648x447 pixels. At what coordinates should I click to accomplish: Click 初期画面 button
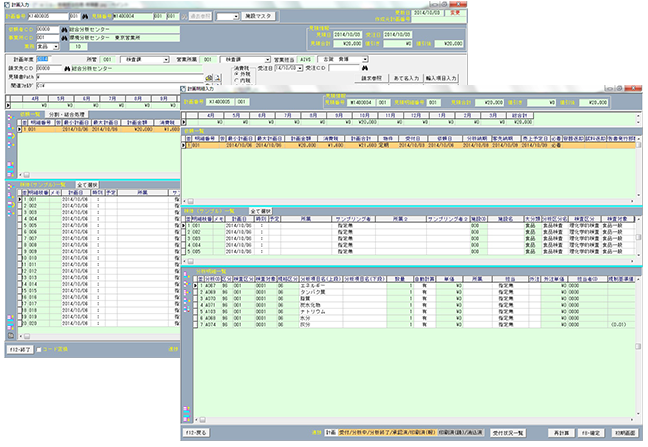(x=624, y=433)
